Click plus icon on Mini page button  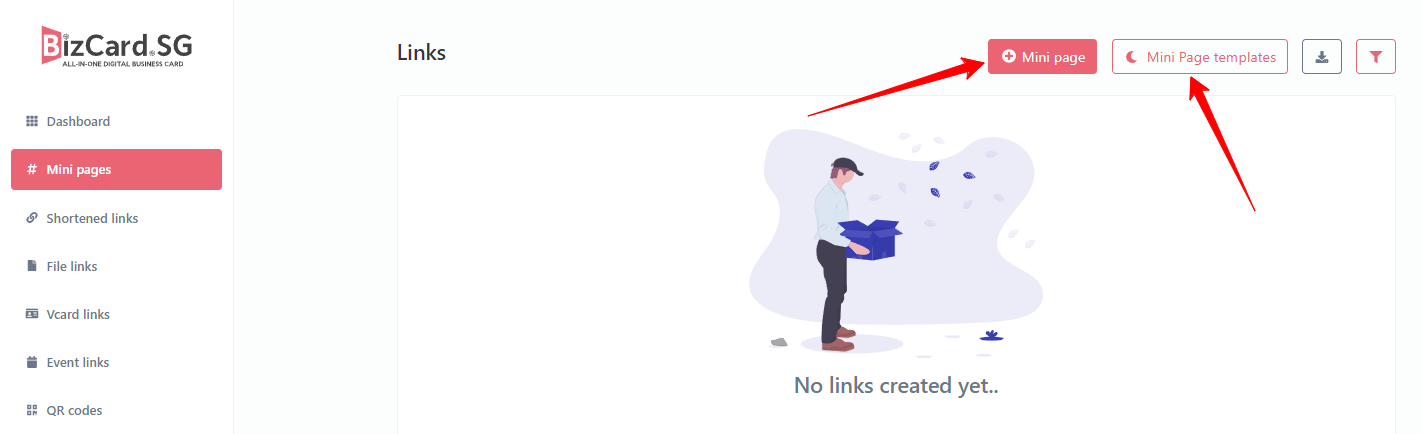pos(1009,57)
